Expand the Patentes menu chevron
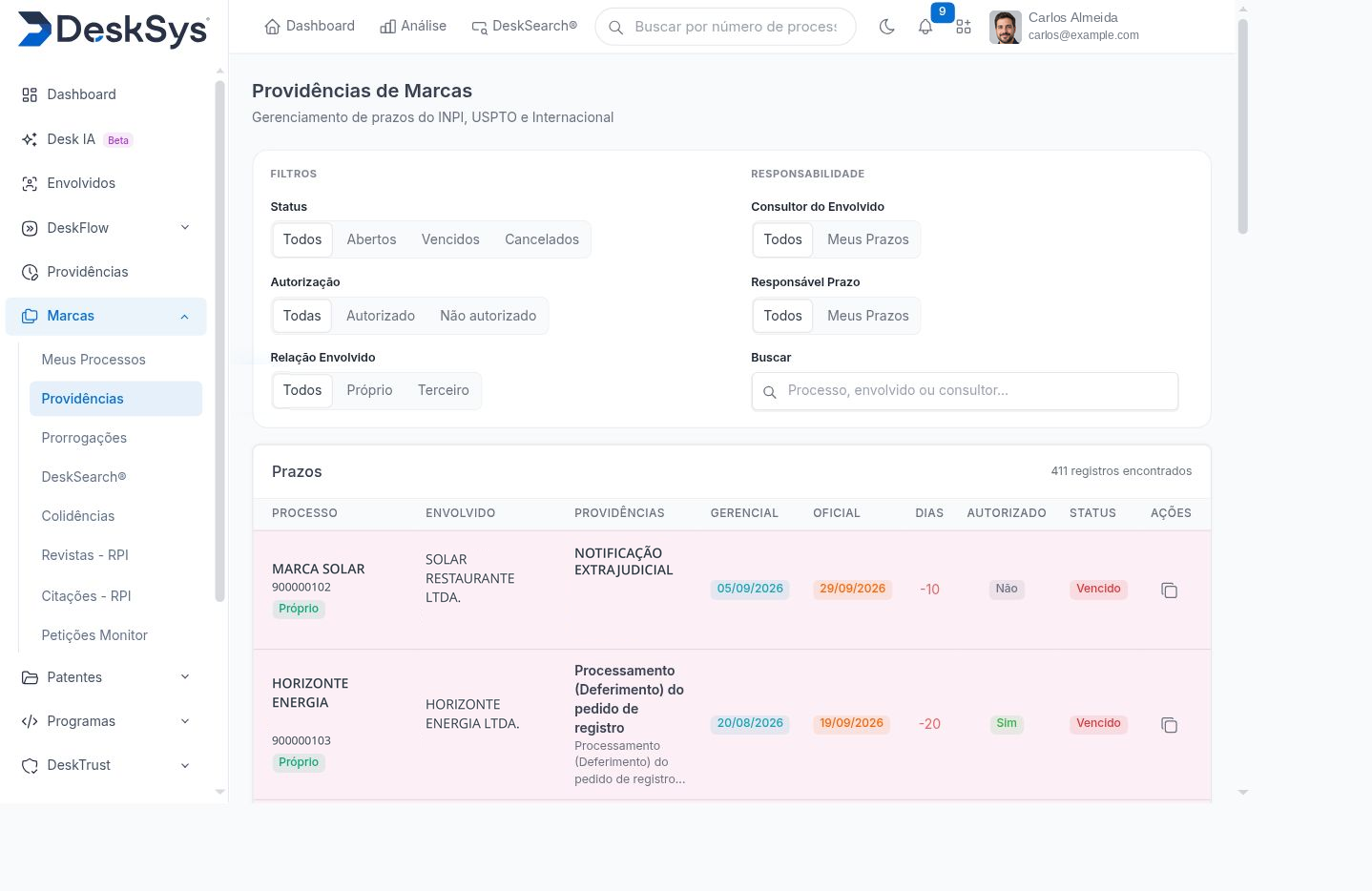The width and height of the screenshot is (1372, 891). coord(185,676)
